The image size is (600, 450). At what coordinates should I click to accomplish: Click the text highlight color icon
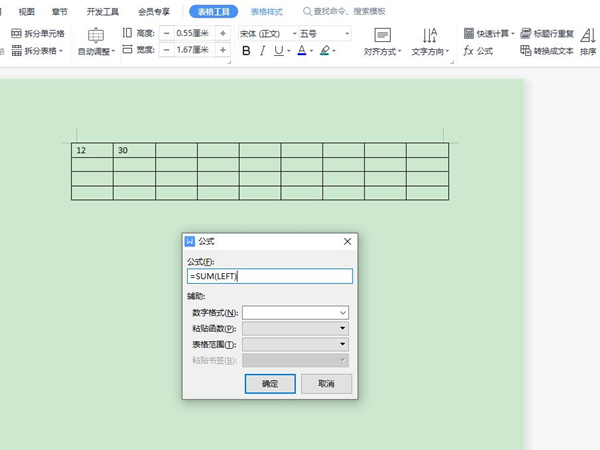coord(325,50)
